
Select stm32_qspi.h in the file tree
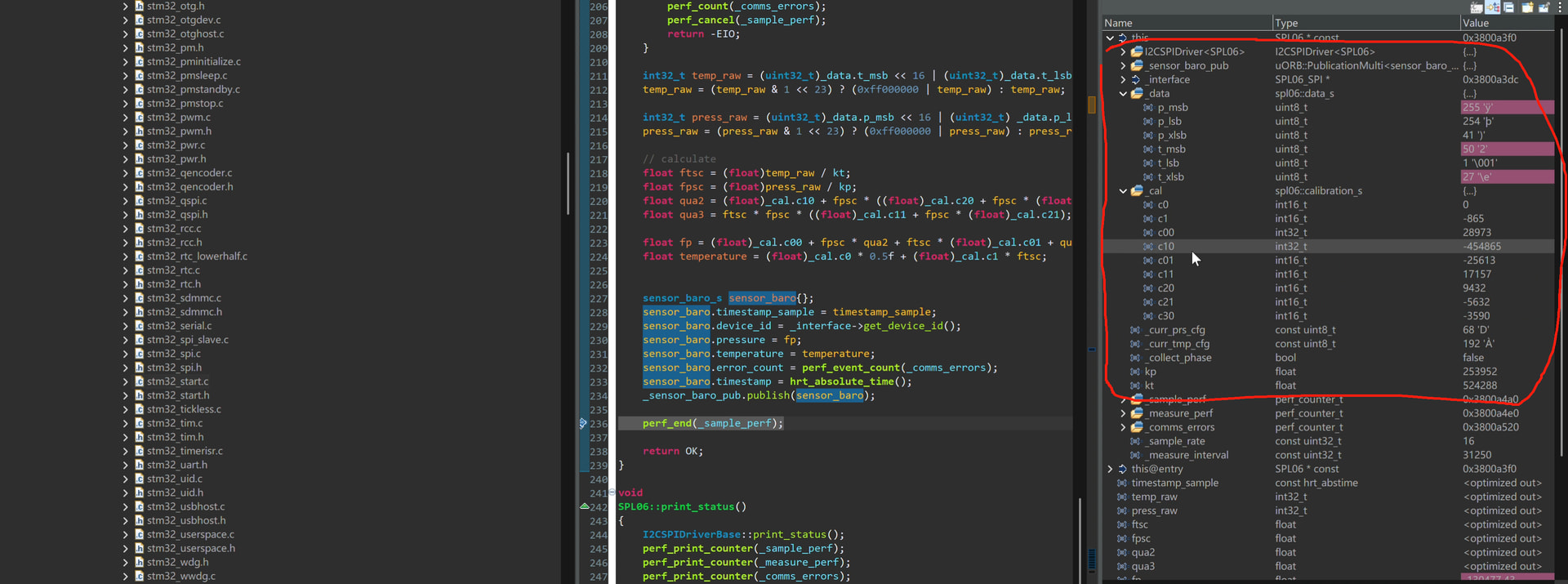pyautogui.click(x=177, y=215)
